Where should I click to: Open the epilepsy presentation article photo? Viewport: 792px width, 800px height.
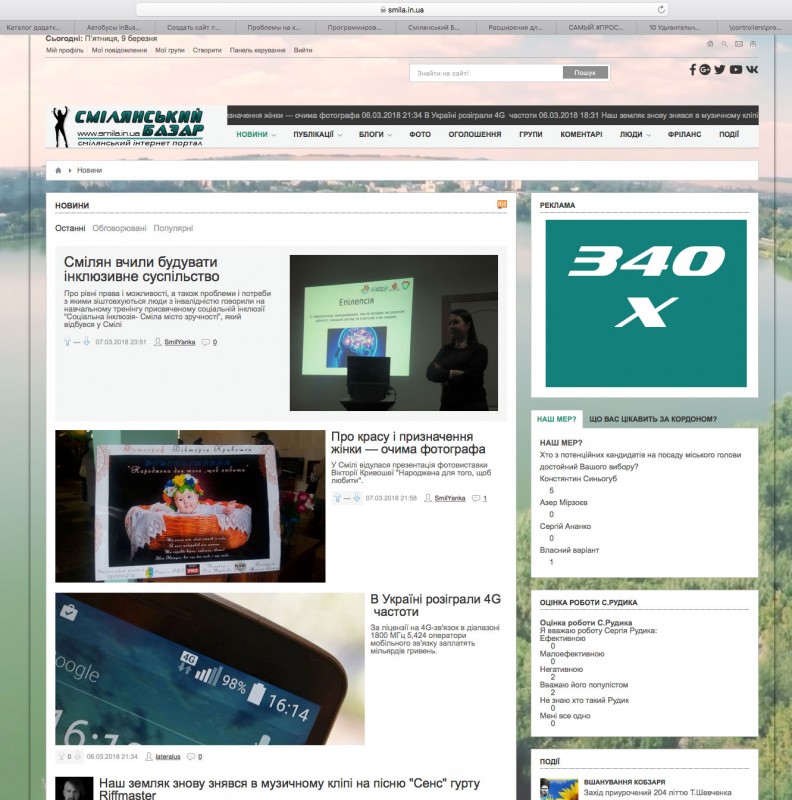[393, 333]
